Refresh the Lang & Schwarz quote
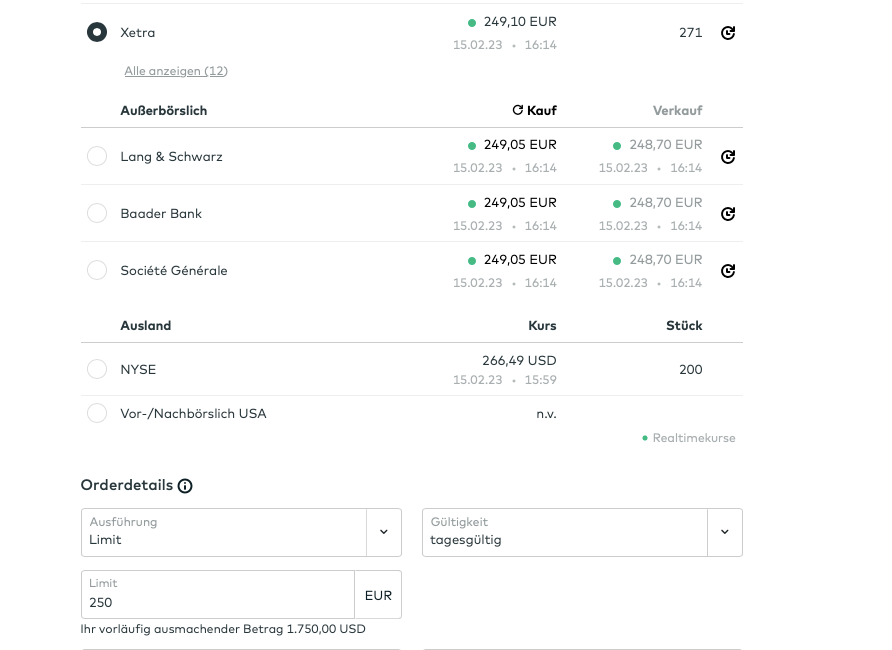The width and height of the screenshot is (892, 650). tap(728, 157)
